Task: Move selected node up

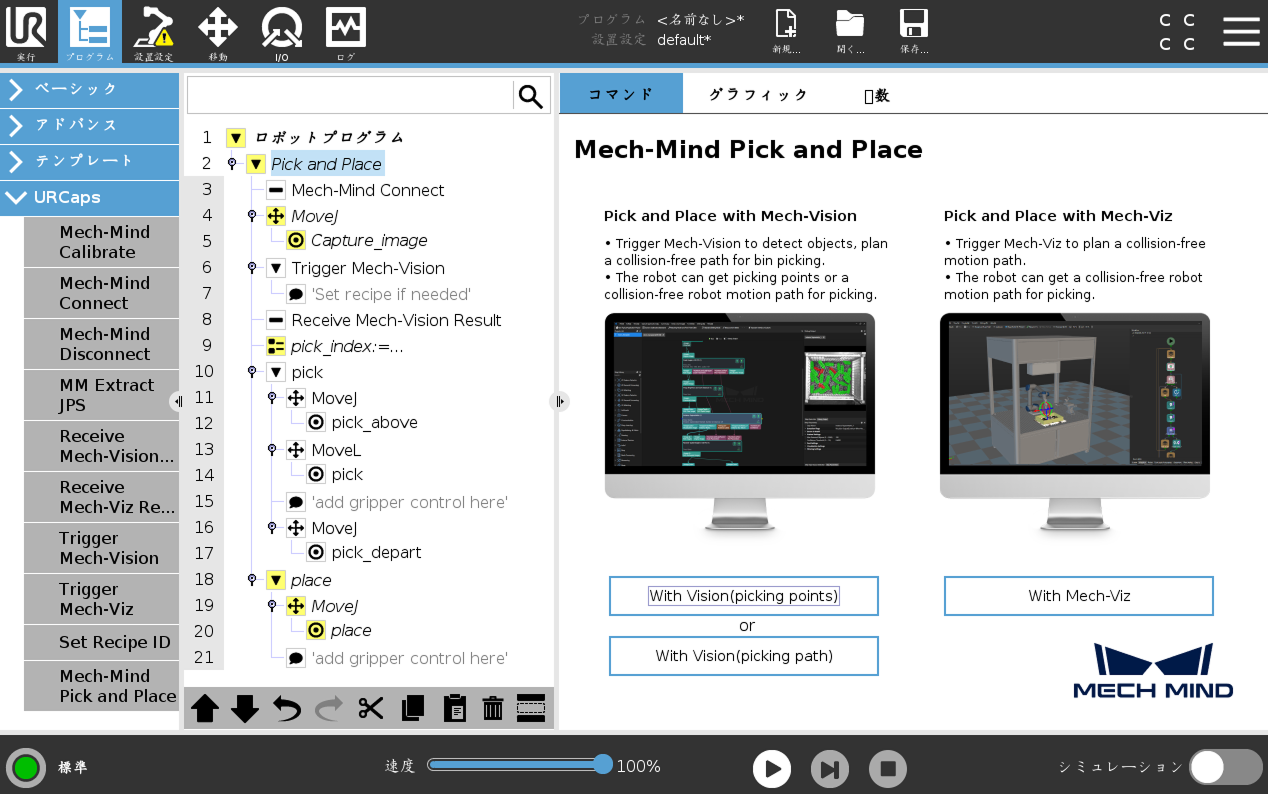Action: pyautogui.click(x=205, y=708)
